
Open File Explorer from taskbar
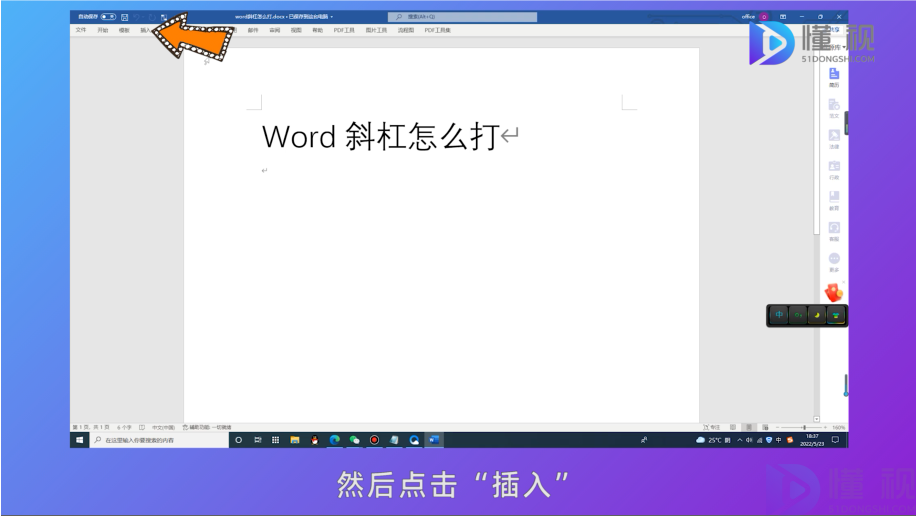point(295,440)
